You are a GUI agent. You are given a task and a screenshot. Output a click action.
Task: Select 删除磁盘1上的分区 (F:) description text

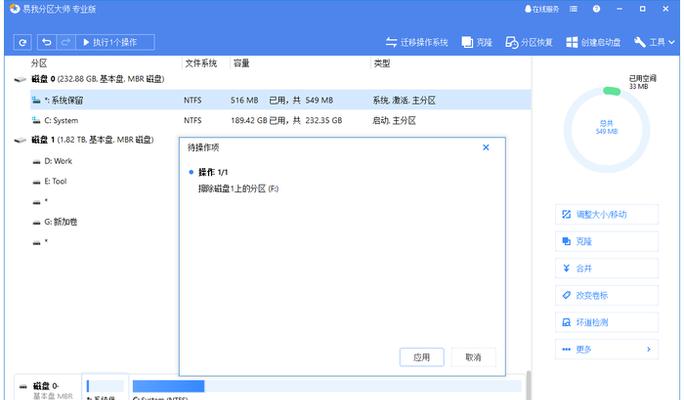[238, 188]
